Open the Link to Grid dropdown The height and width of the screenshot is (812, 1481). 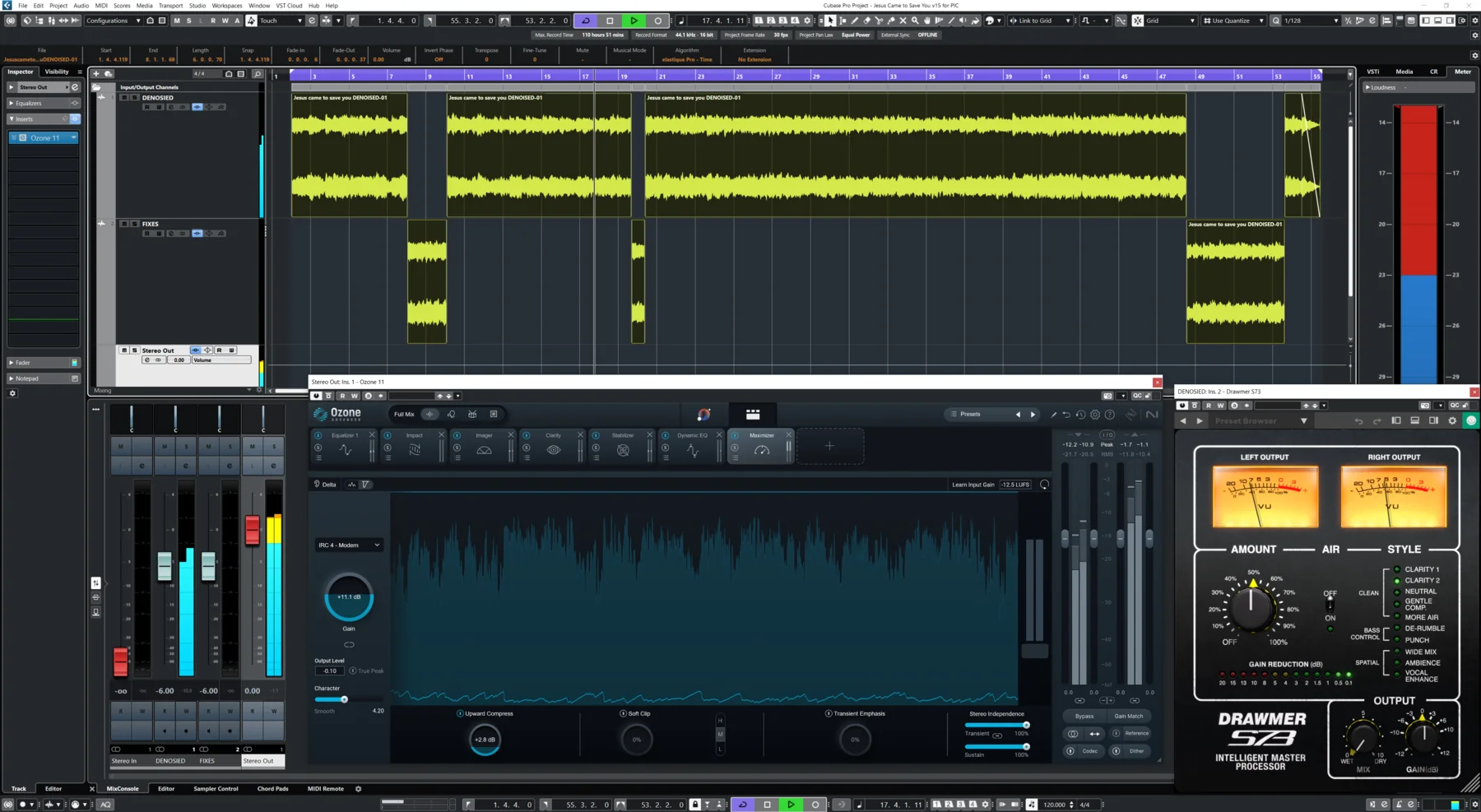(x=1040, y=21)
